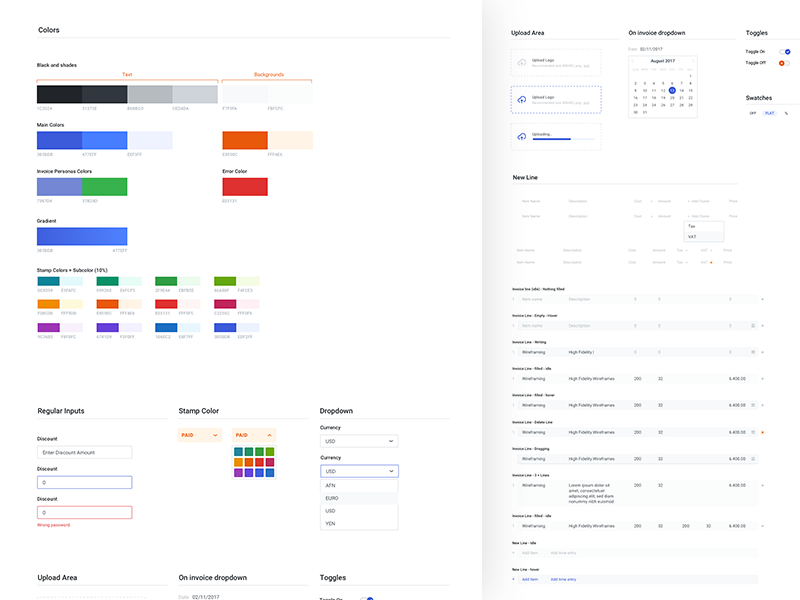Turn on the Toggle Off switch
The height and width of the screenshot is (600, 800).
(x=785, y=63)
